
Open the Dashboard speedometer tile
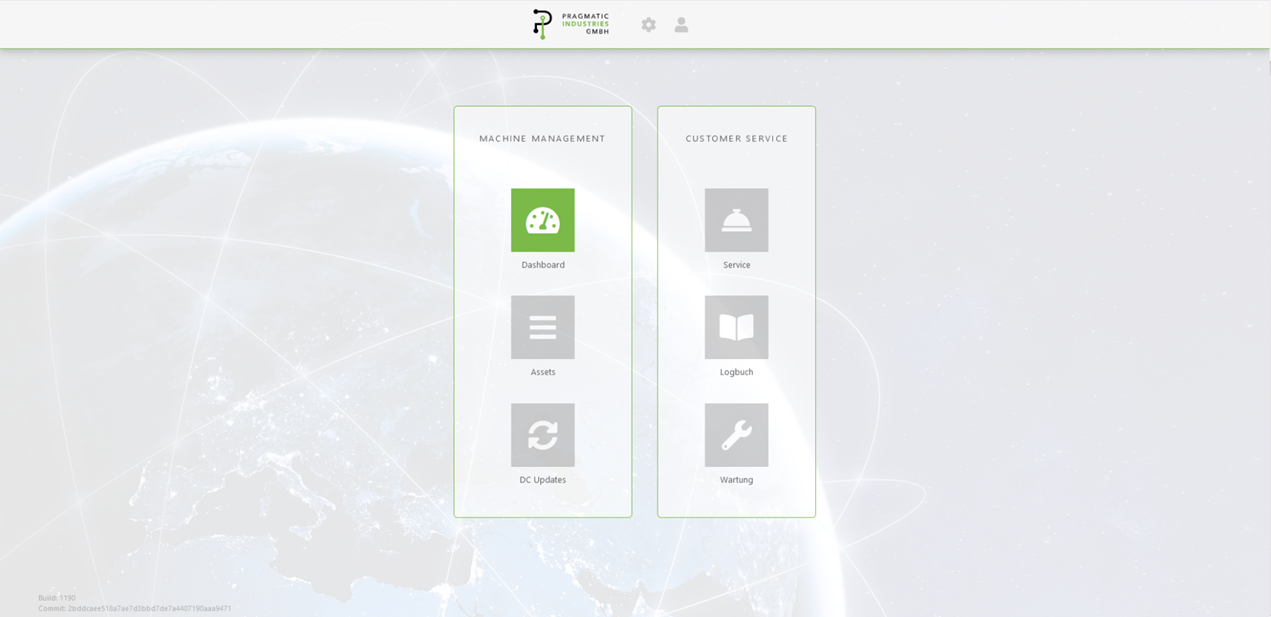click(542, 220)
